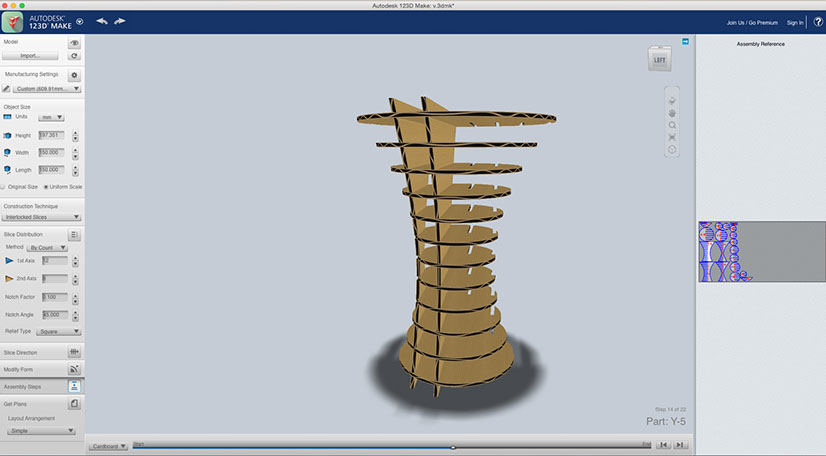Click the LEFT view cube
Image resolution: width=826 pixels, height=456 pixels.
tap(660, 59)
